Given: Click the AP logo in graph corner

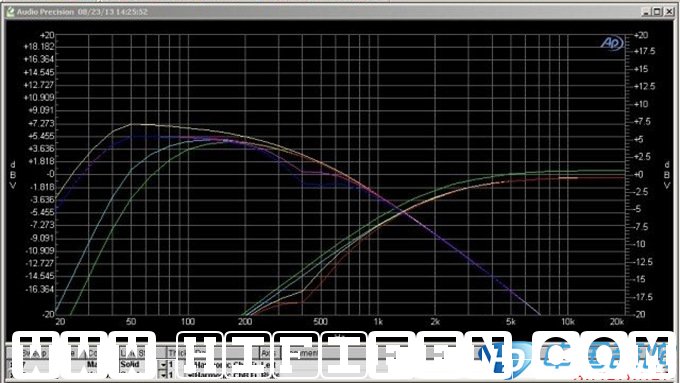Looking at the screenshot, I should pyautogui.click(x=612, y=43).
